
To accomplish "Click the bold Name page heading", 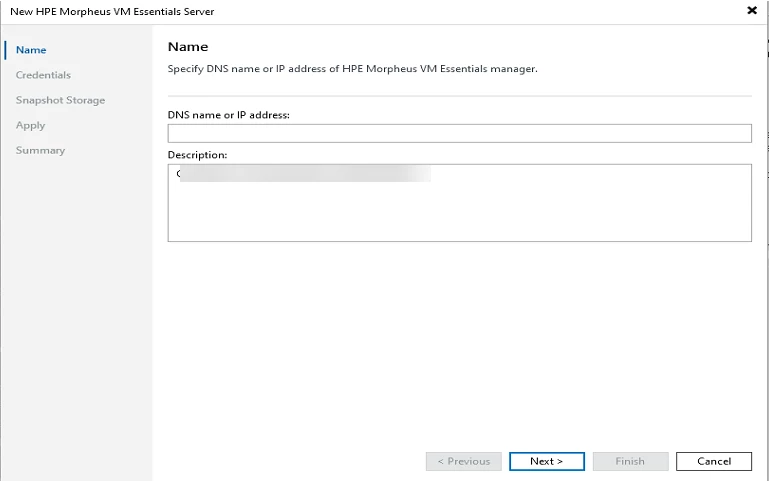I will pyautogui.click(x=188, y=47).
